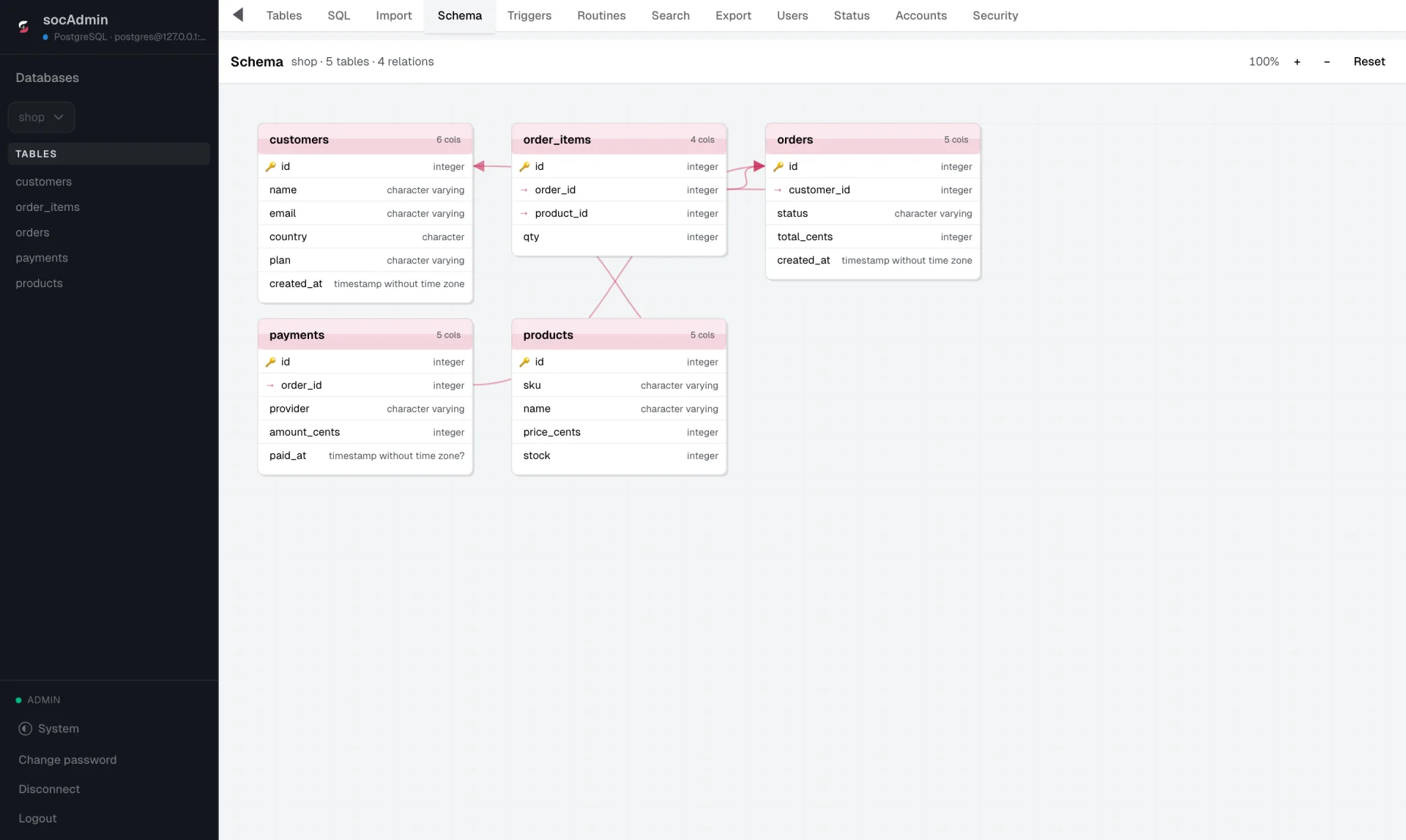1406x840 pixels.
Task: Go to the Triggers tab
Action: pyautogui.click(x=529, y=15)
